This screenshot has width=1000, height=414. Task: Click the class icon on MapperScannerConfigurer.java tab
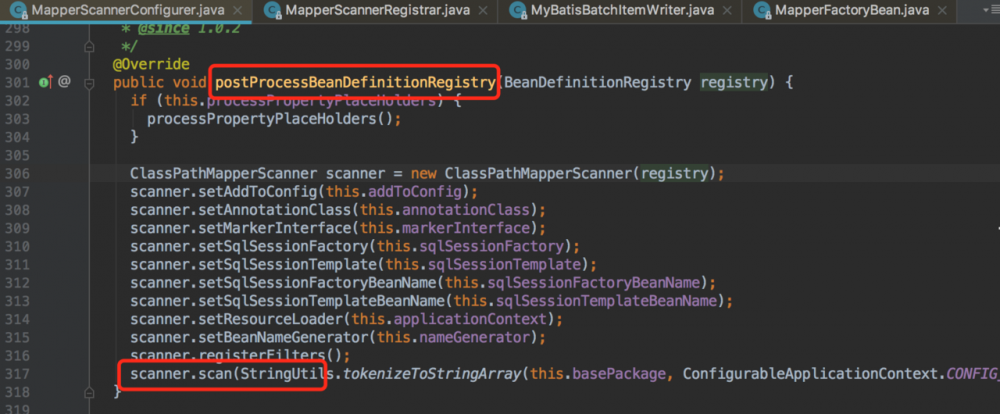coord(18,10)
